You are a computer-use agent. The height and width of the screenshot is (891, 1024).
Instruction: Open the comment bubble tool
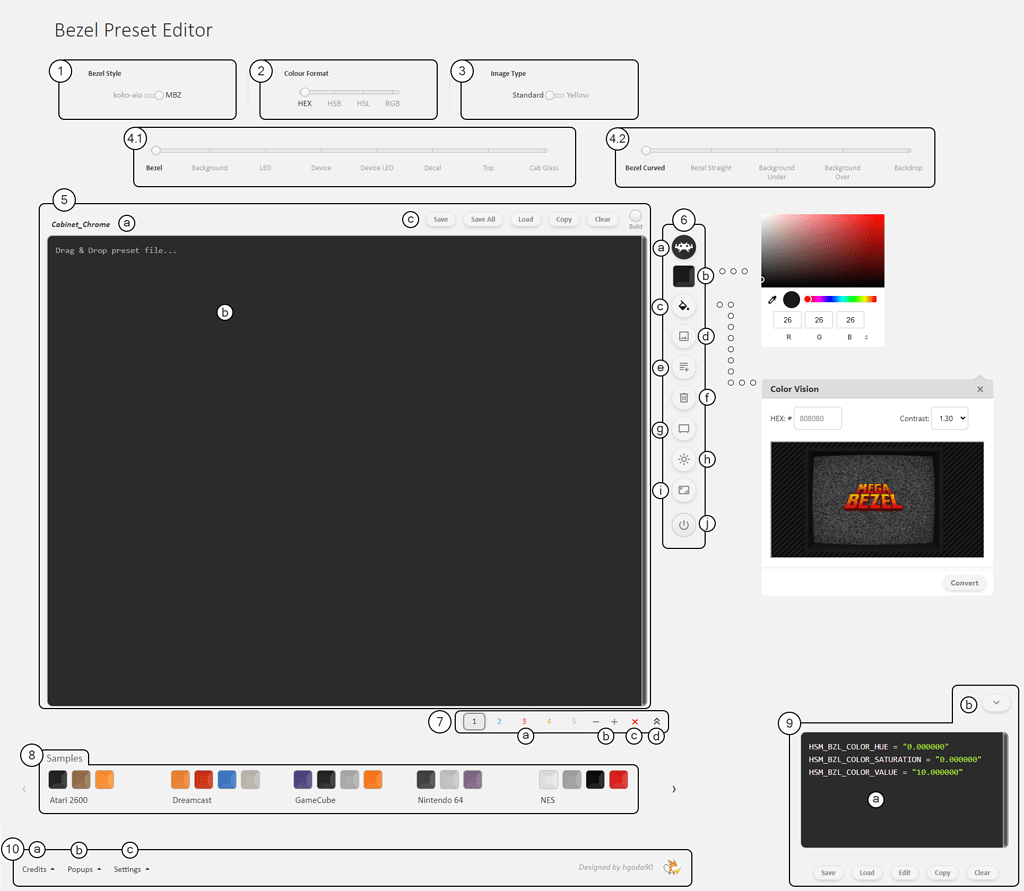point(683,428)
